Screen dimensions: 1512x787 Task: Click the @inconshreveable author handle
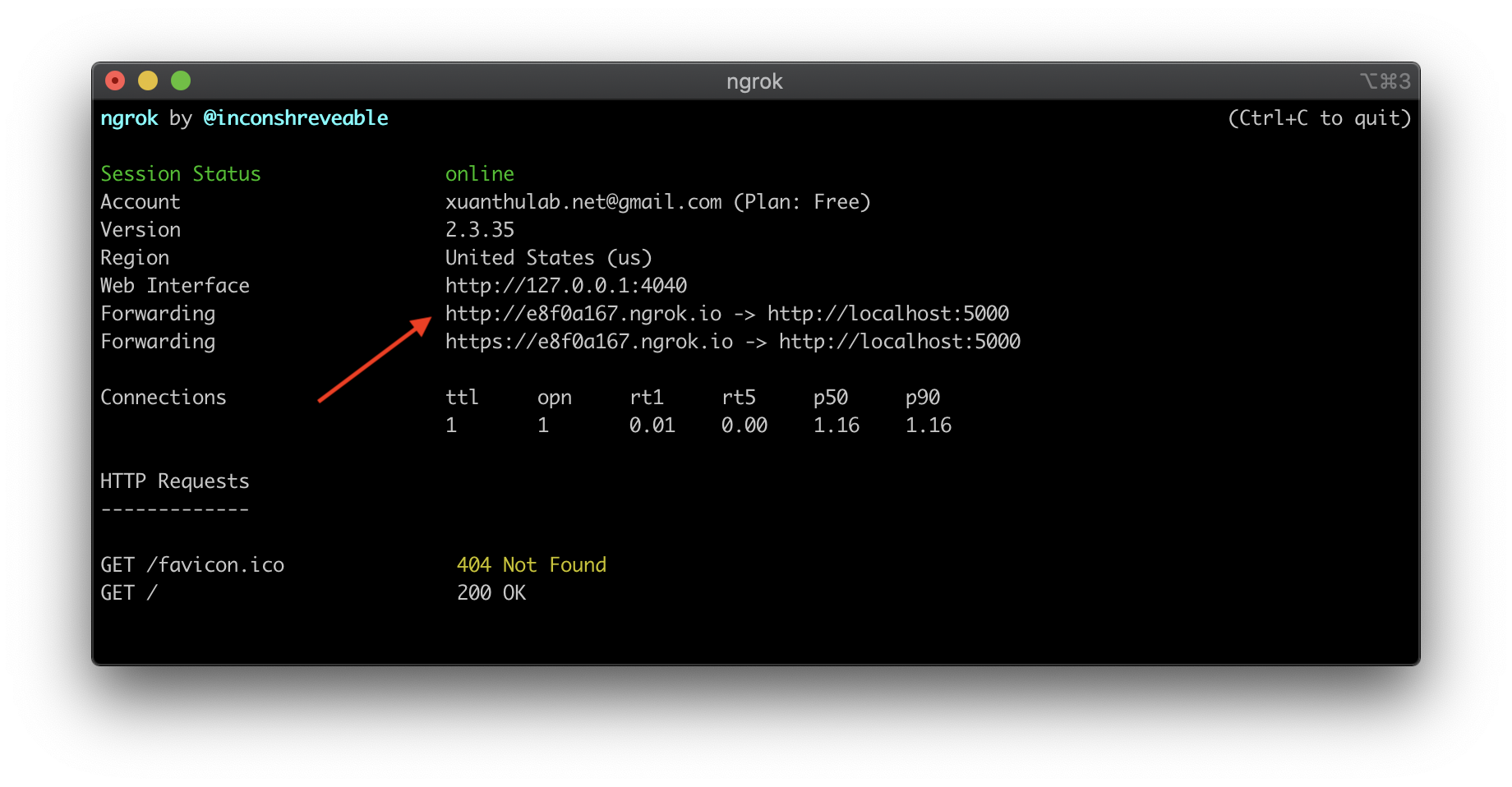click(296, 118)
